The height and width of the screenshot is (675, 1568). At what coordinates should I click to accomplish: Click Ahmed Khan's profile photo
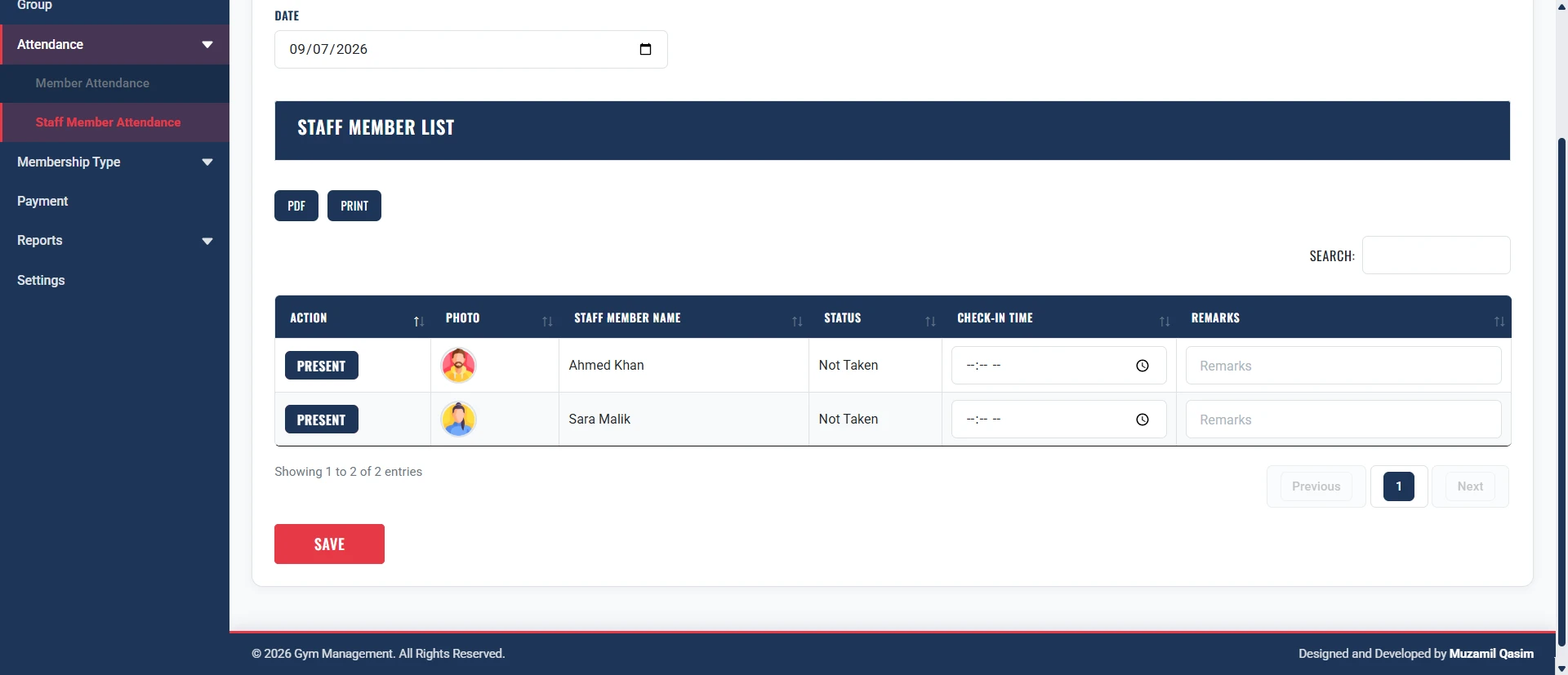point(458,365)
